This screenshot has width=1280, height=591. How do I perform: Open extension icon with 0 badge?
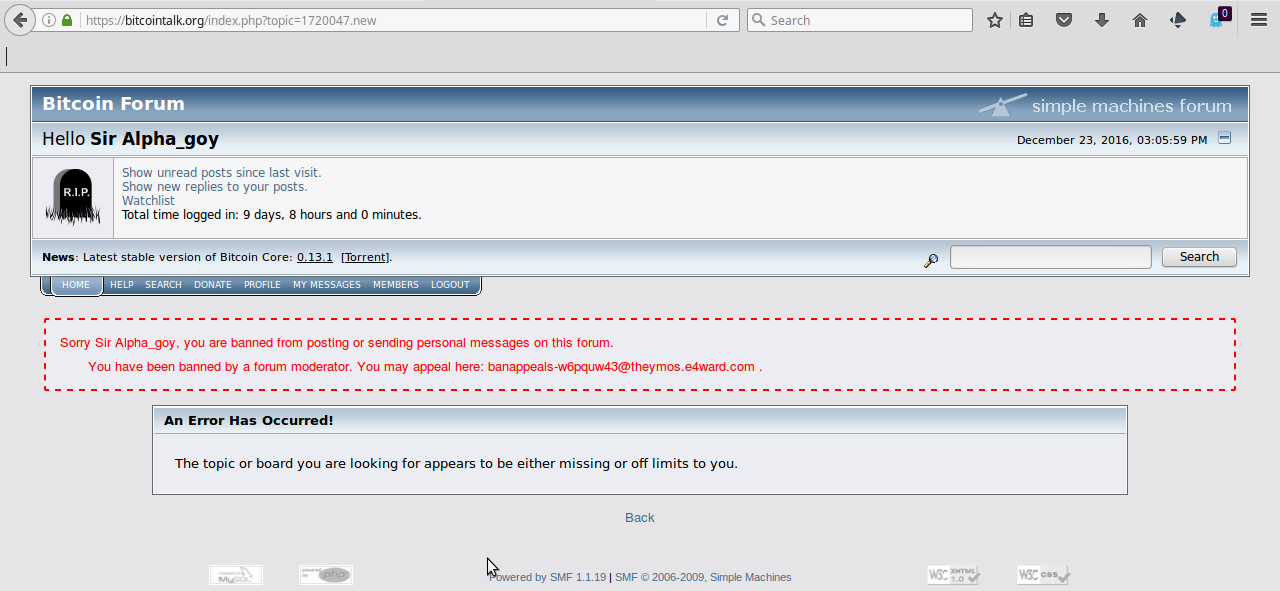click(1219, 18)
